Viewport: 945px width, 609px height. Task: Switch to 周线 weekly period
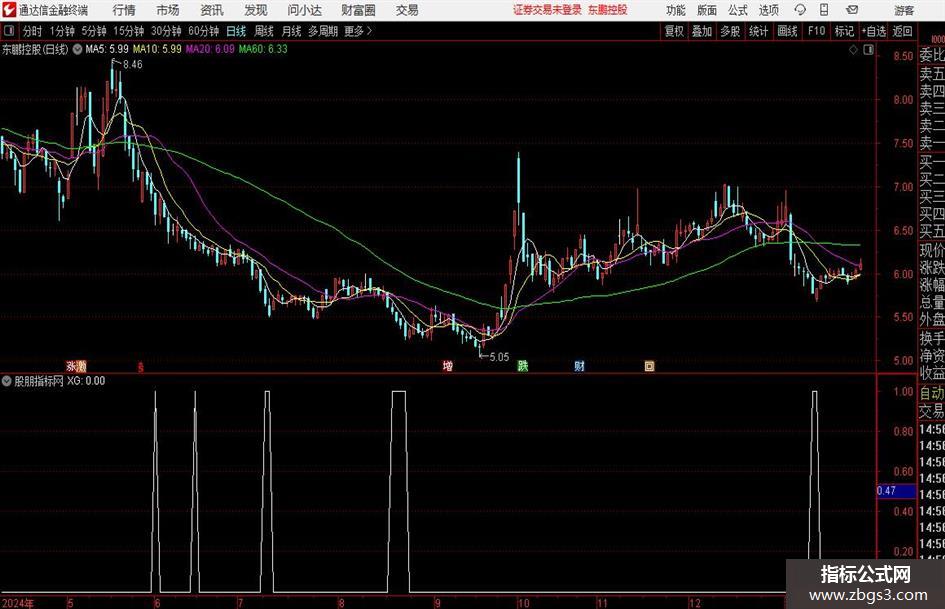[264, 31]
